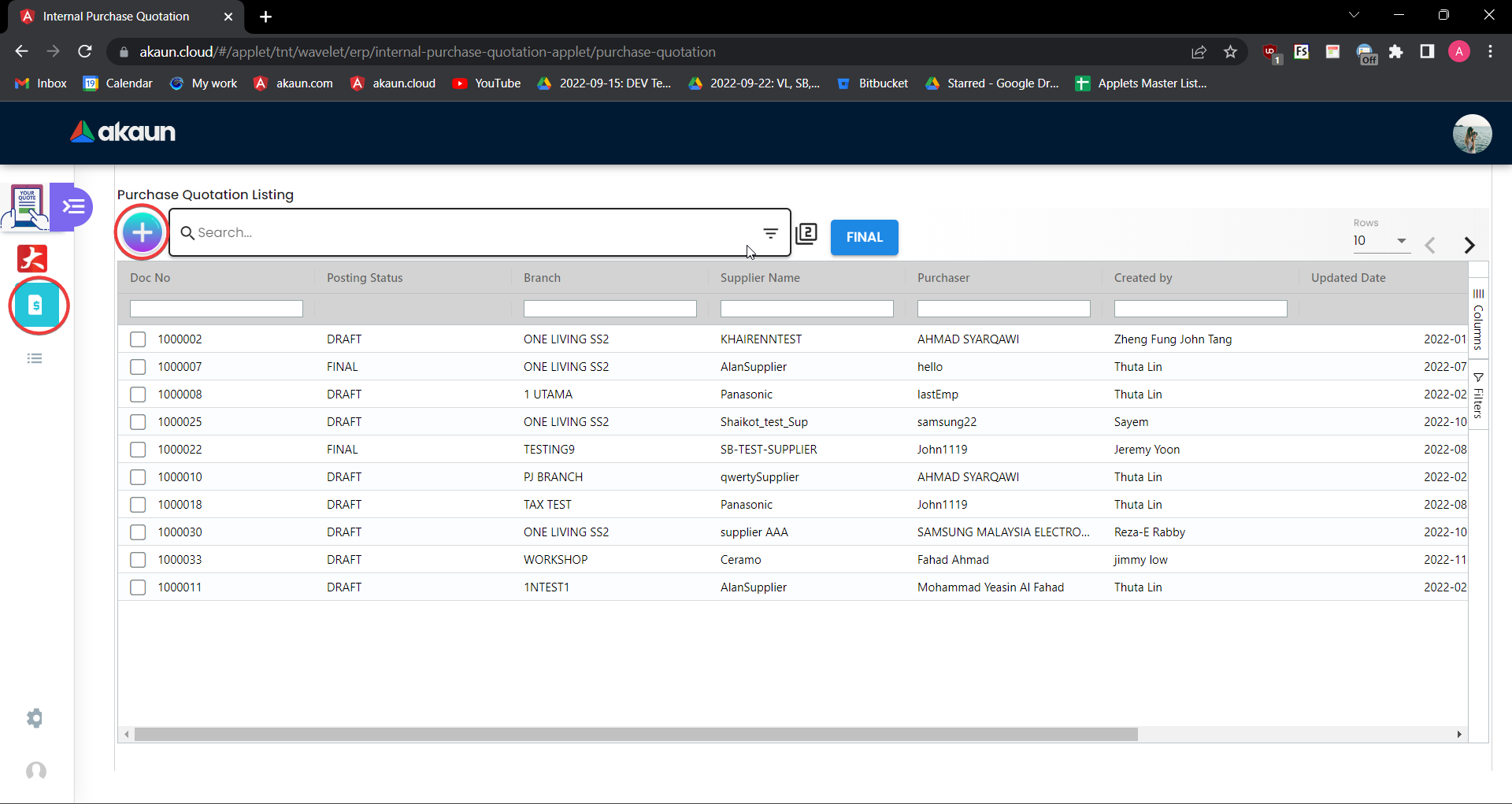Click the multi-select documents icon beside FINAL

tap(806, 234)
